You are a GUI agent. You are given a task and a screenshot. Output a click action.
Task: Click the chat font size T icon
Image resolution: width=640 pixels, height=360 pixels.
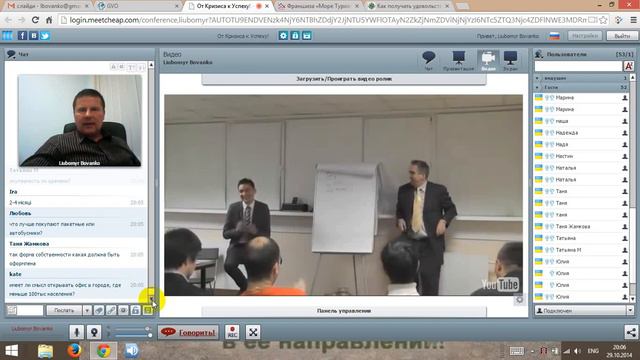click(131, 67)
